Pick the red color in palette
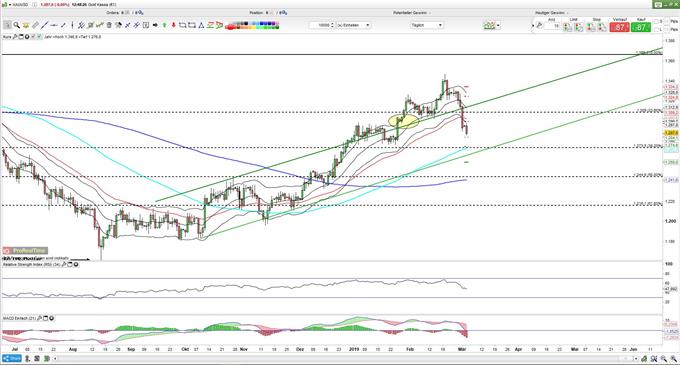Viewport: 680px width, 365px height. coord(230,28)
